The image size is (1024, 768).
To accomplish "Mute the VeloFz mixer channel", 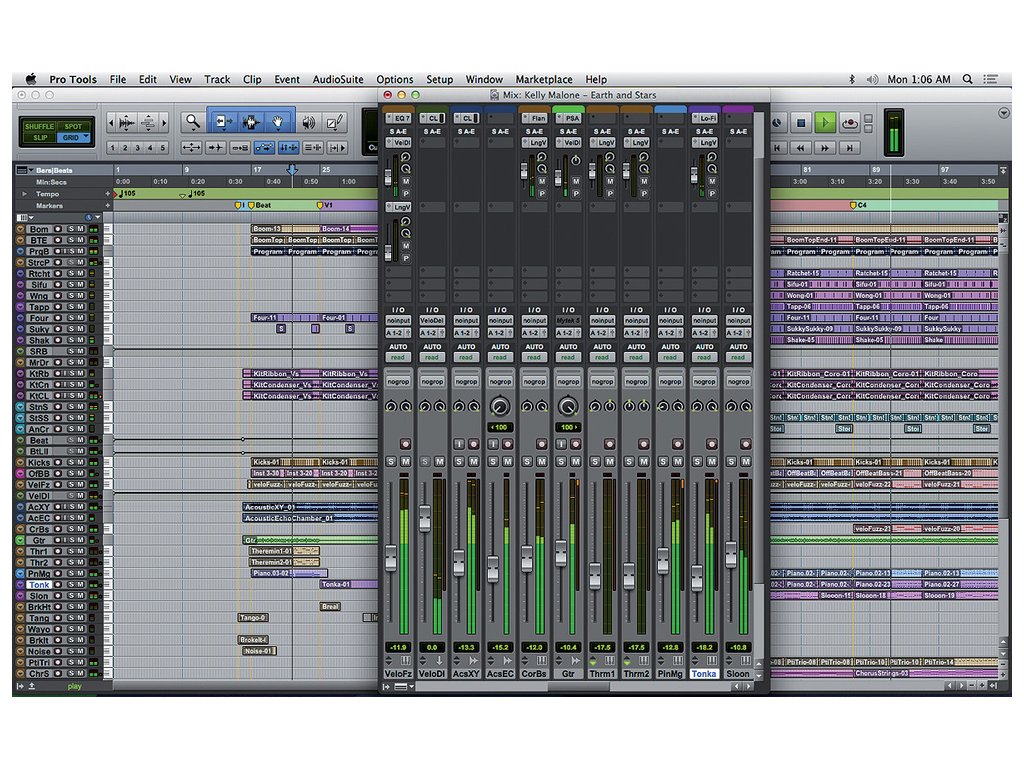I will point(406,462).
